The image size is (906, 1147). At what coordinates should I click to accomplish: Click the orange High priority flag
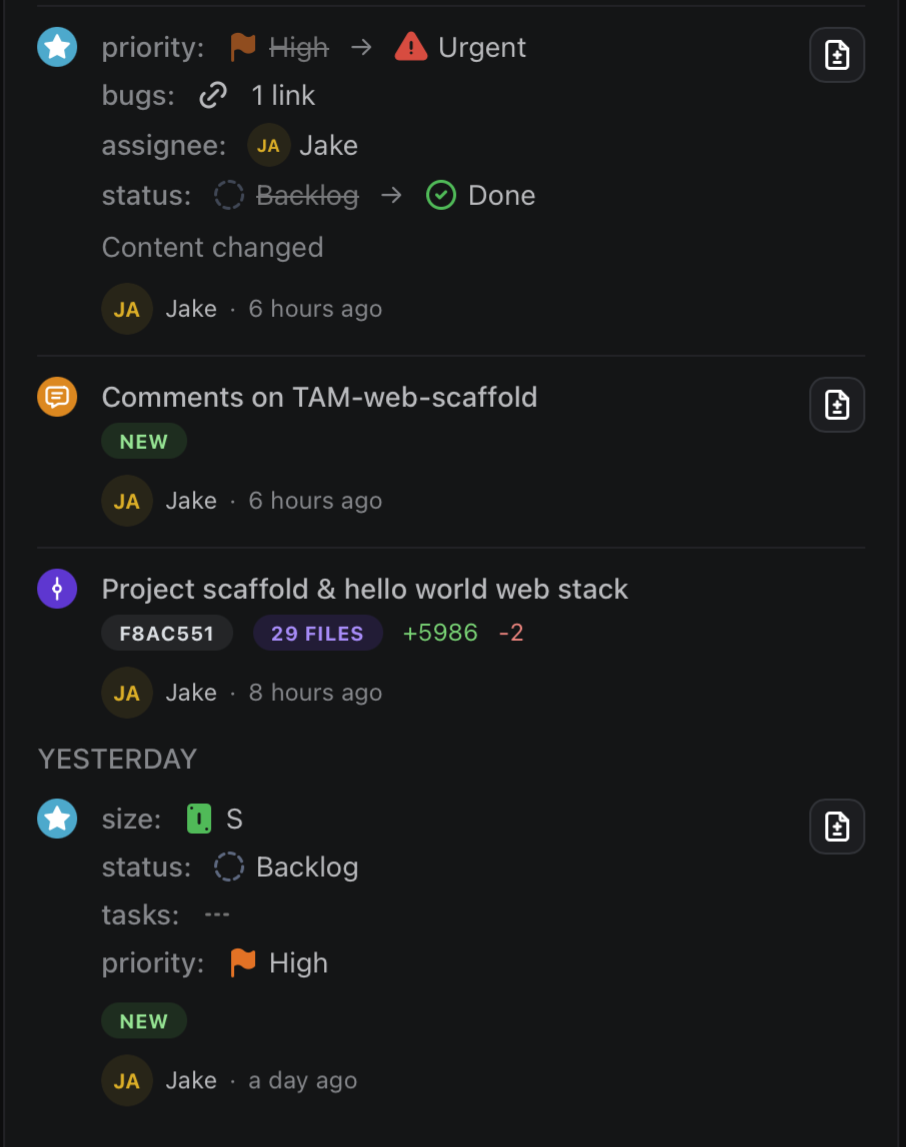coord(243,963)
